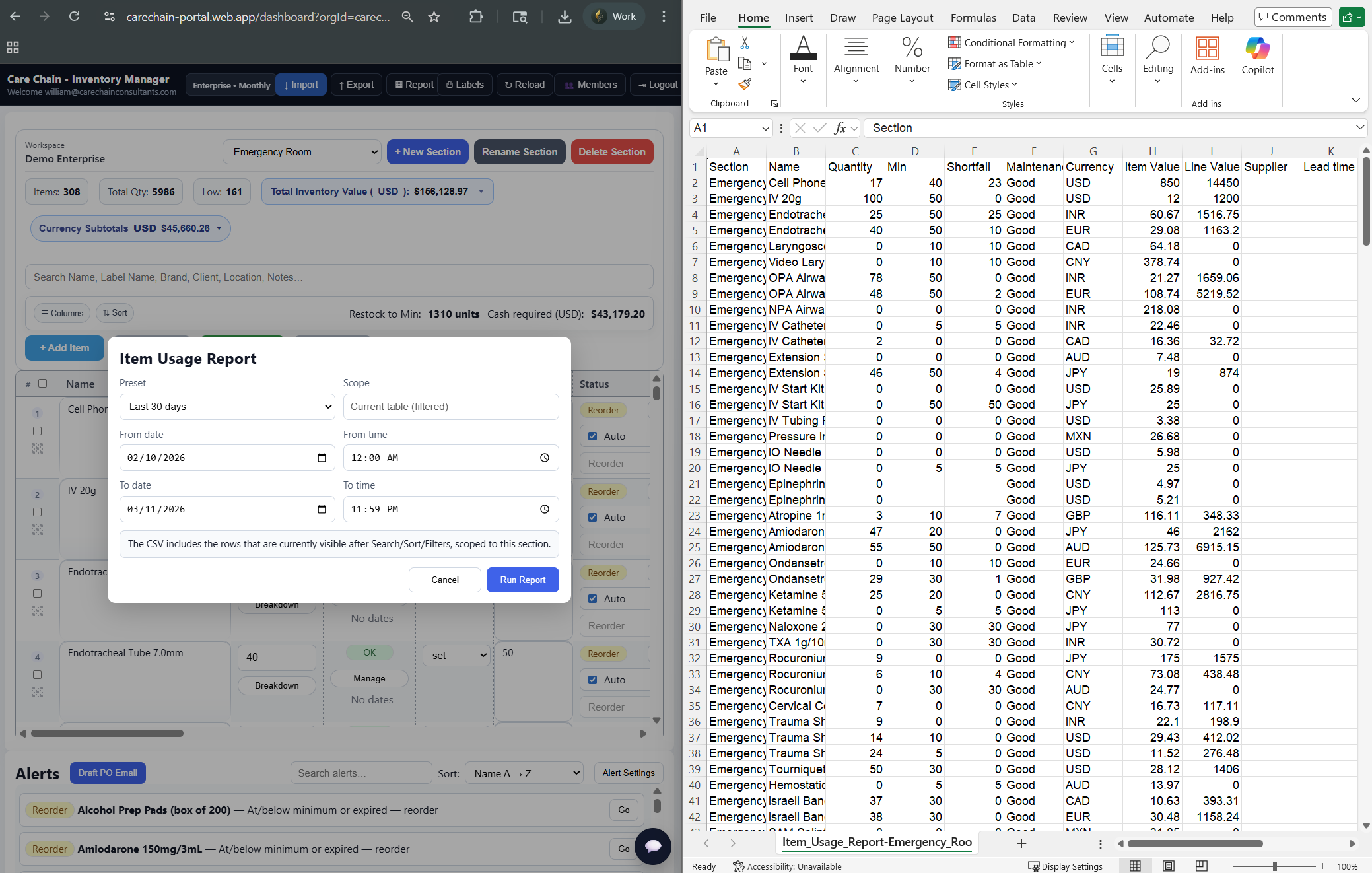Toggle the checkbox for Cell Phone item row
1372x873 pixels.
pos(38,430)
